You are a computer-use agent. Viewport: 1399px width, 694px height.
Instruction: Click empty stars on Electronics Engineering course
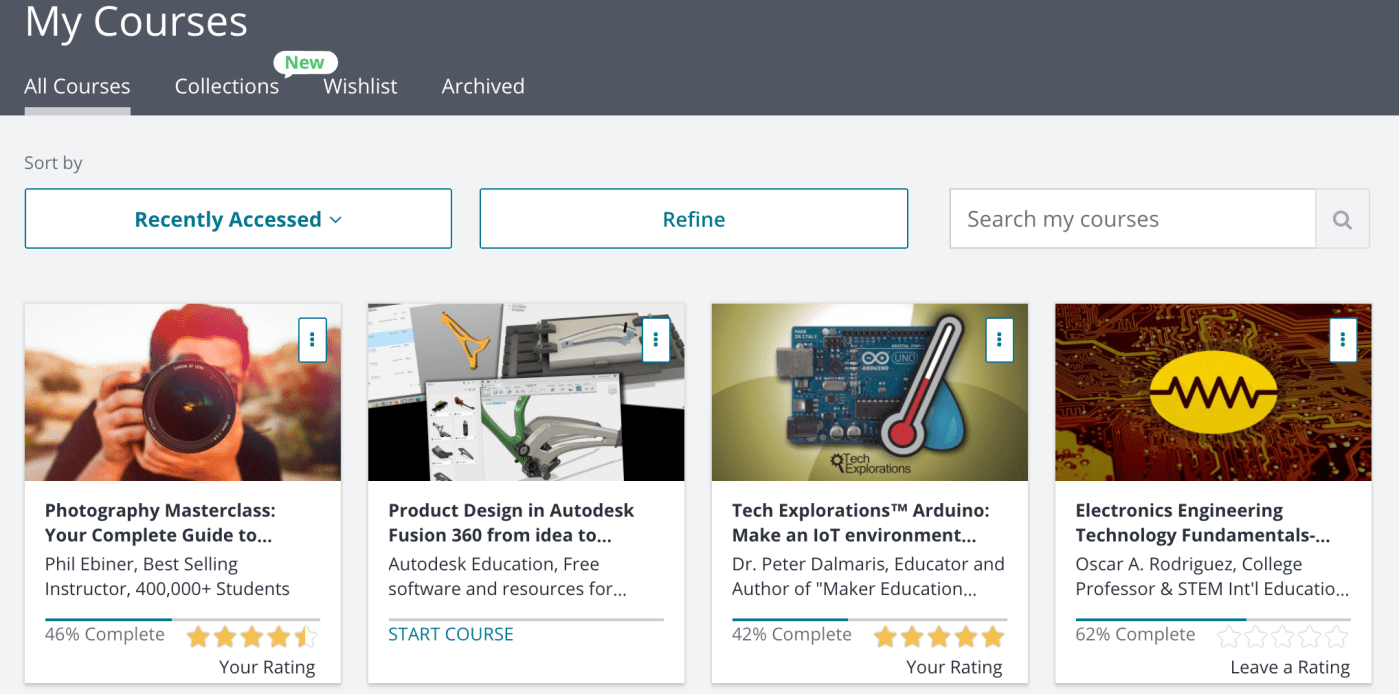click(x=1282, y=636)
